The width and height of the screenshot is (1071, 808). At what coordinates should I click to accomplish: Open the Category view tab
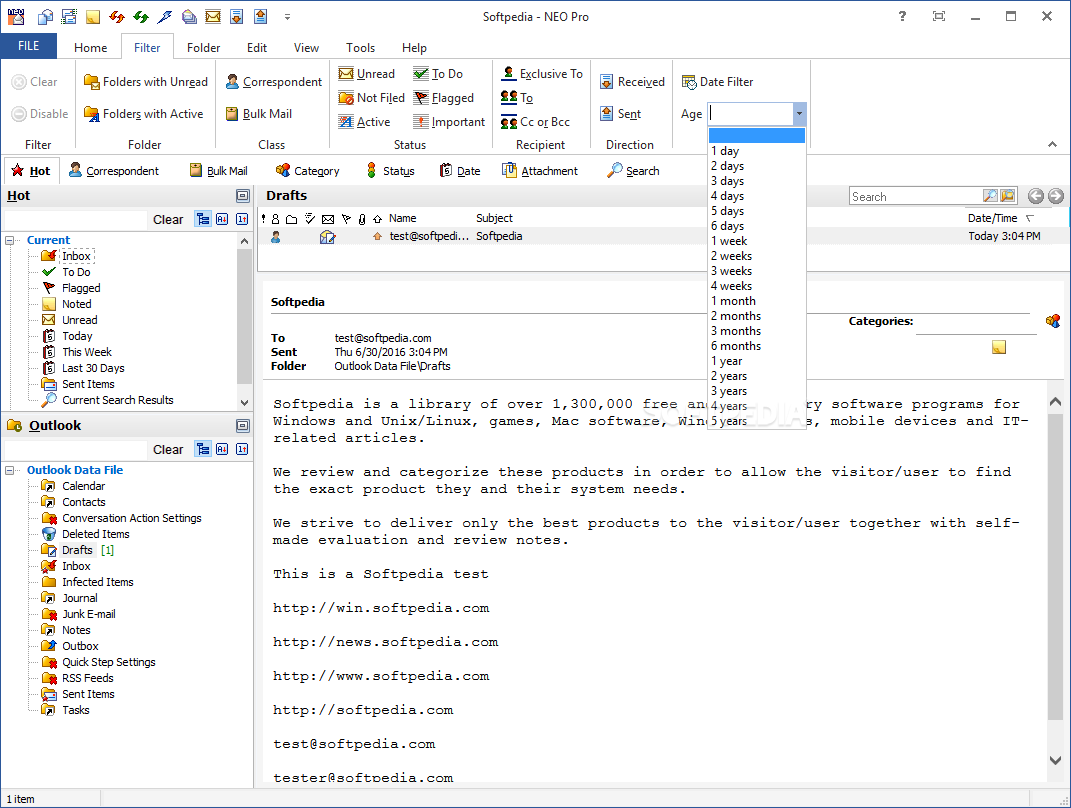pyautogui.click(x=307, y=171)
